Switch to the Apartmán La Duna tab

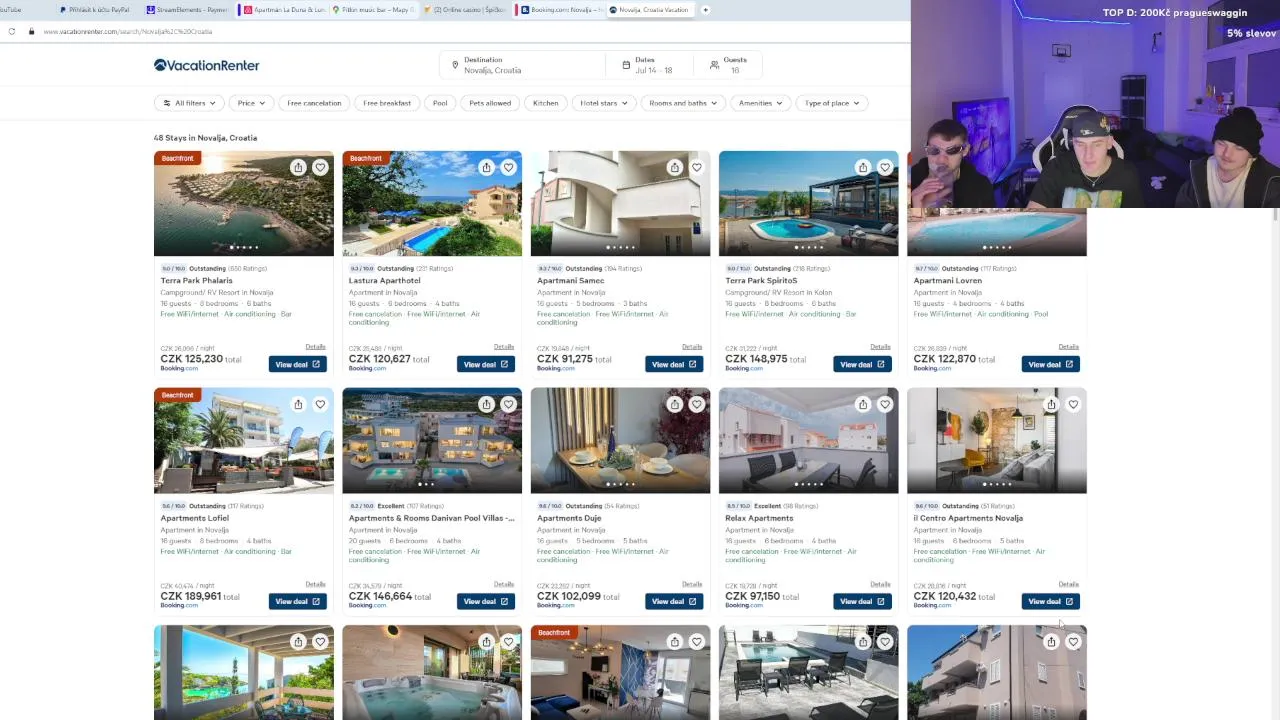tap(284, 10)
